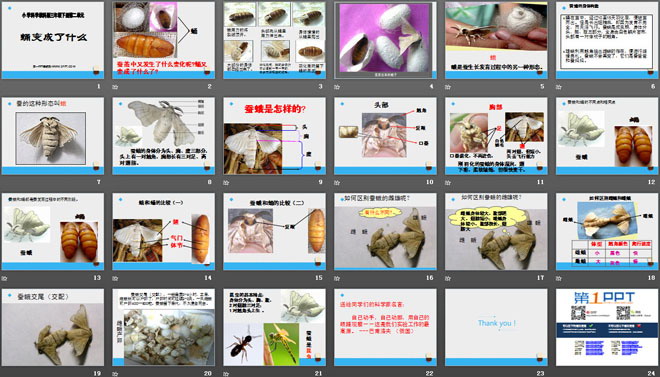Select slide 23 Thank you slide
Viewport: 660px width, 377px height.
(496, 327)
